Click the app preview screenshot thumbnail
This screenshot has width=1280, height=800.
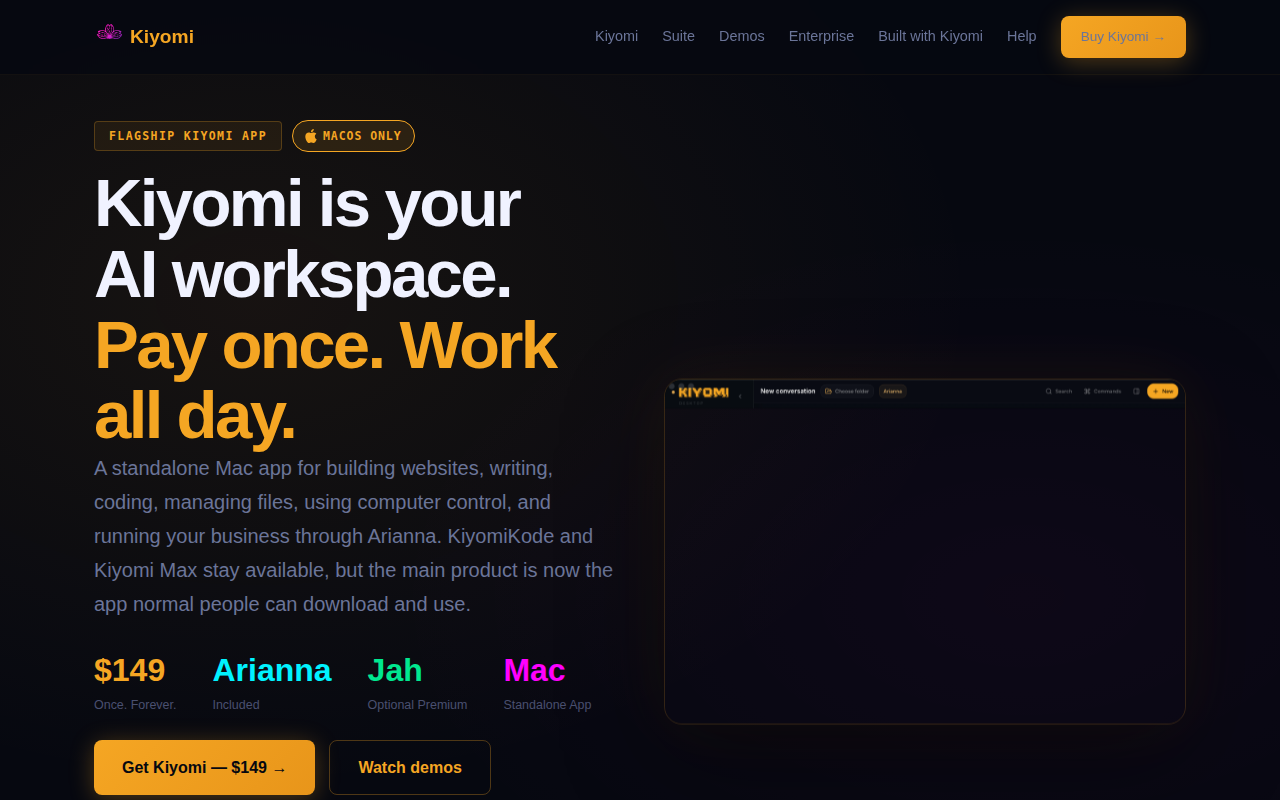click(x=925, y=551)
